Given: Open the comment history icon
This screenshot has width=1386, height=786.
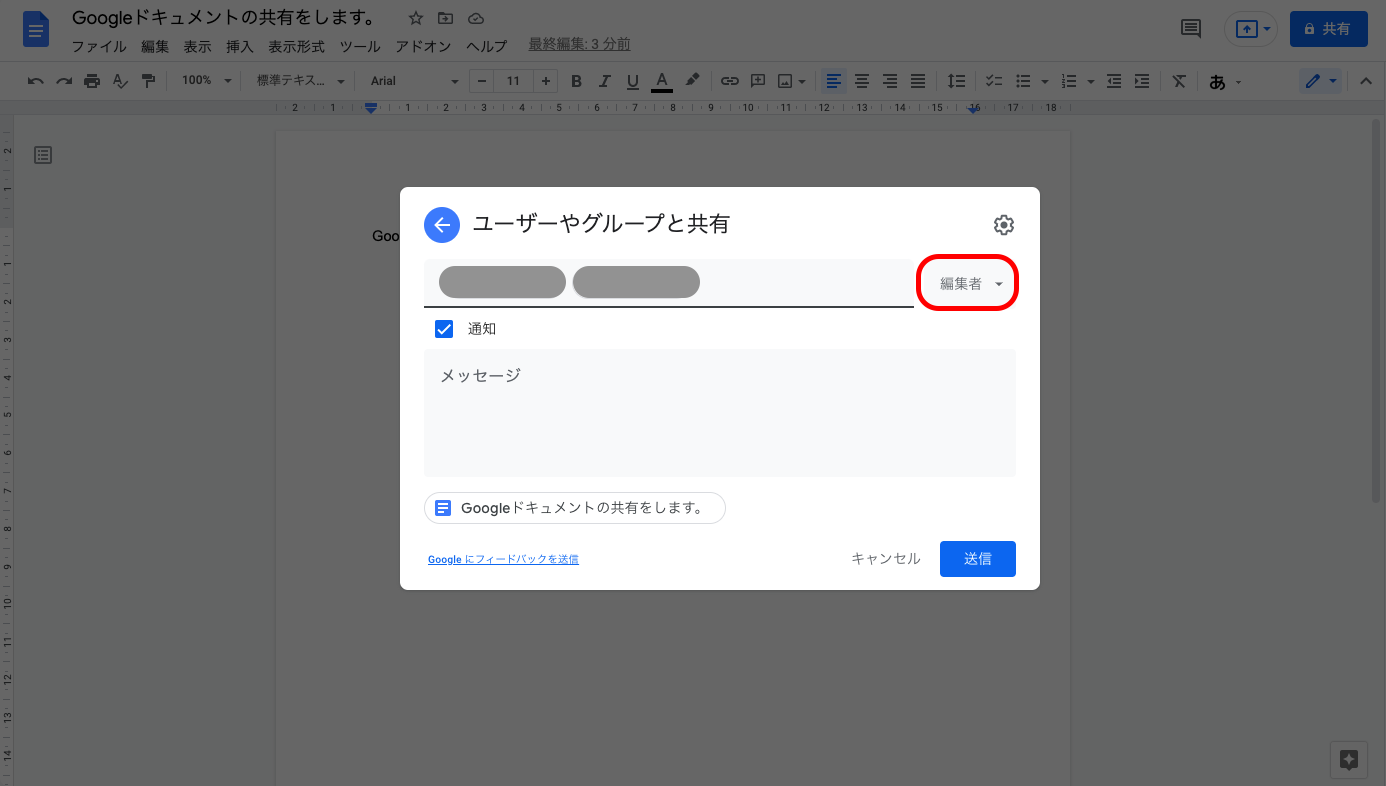Looking at the screenshot, I should 1191,29.
